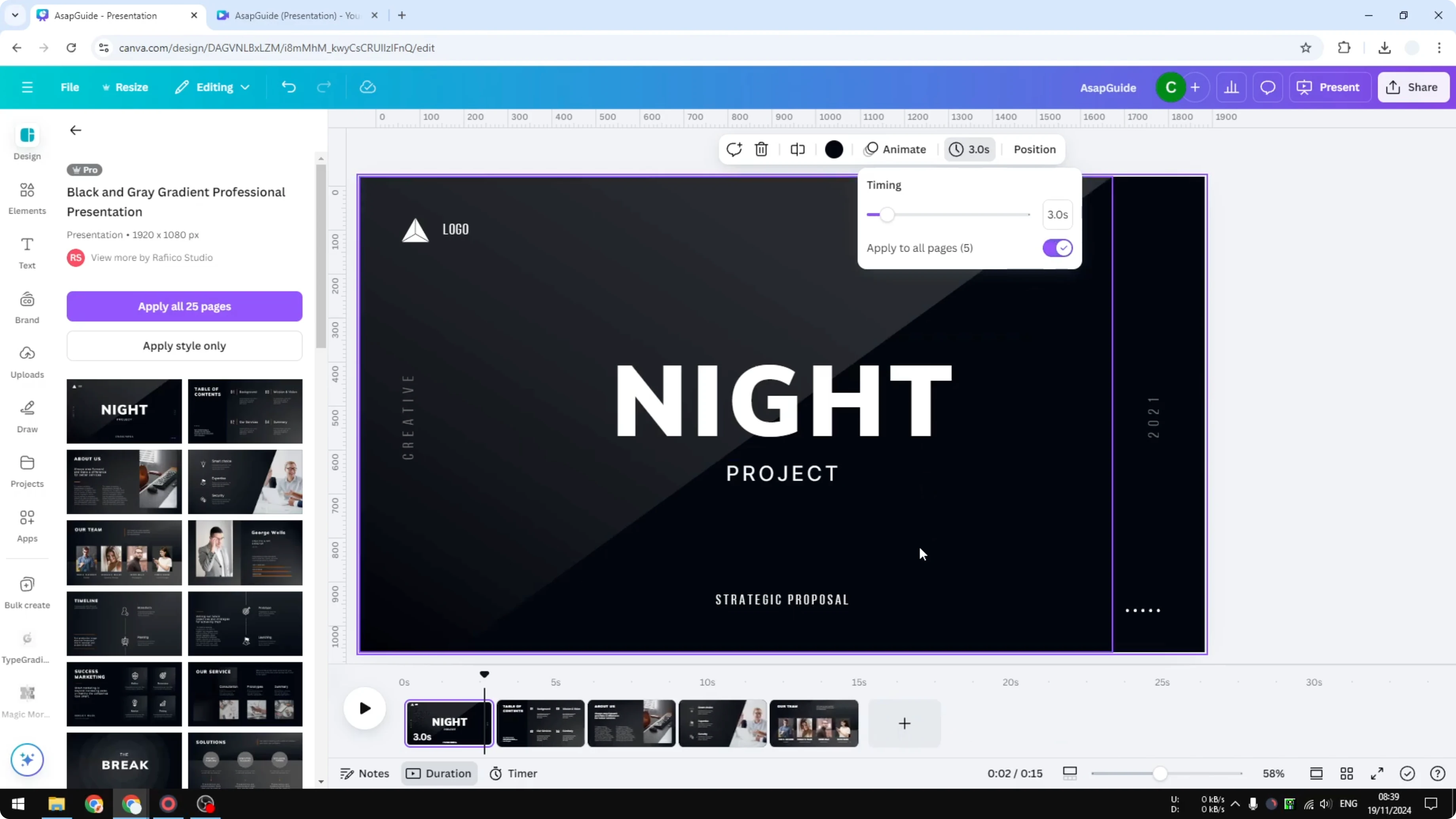Select the NIGHT slide thumbnail in the timeline
This screenshot has width=1456, height=819.
(448, 724)
